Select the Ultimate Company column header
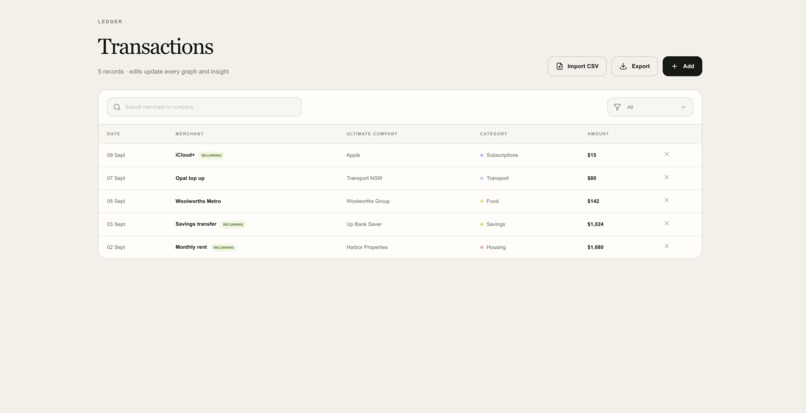This screenshot has width=806, height=413. point(372,134)
